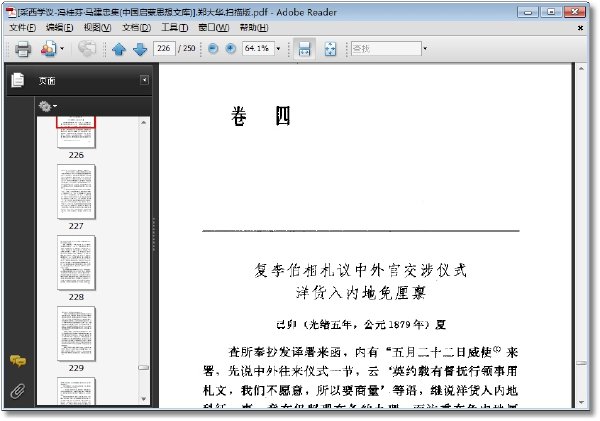The width and height of the screenshot is (600, 421).
Task: Toggle the scrolling page fit-width mode button
Action: click(x=305, y=49)
